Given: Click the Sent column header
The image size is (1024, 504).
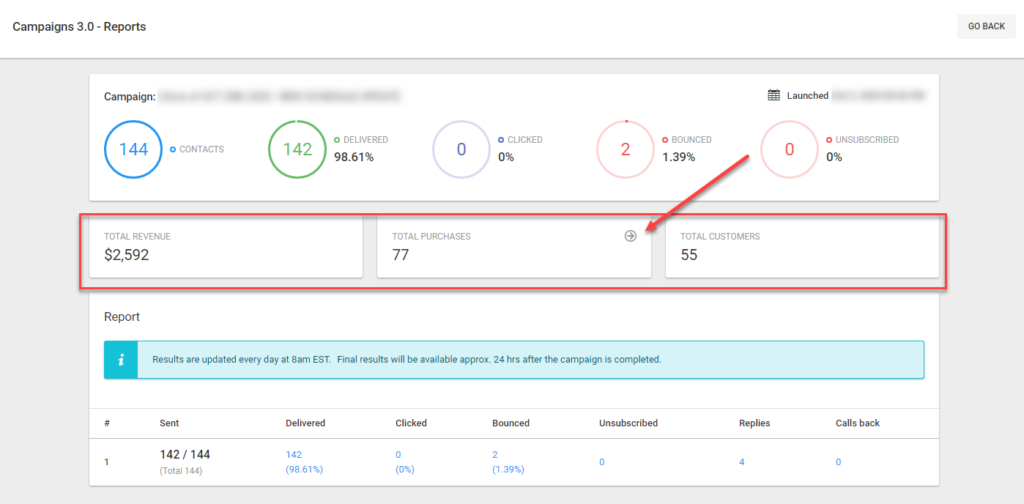Looking at the screenshot, I should coord(170,423).
